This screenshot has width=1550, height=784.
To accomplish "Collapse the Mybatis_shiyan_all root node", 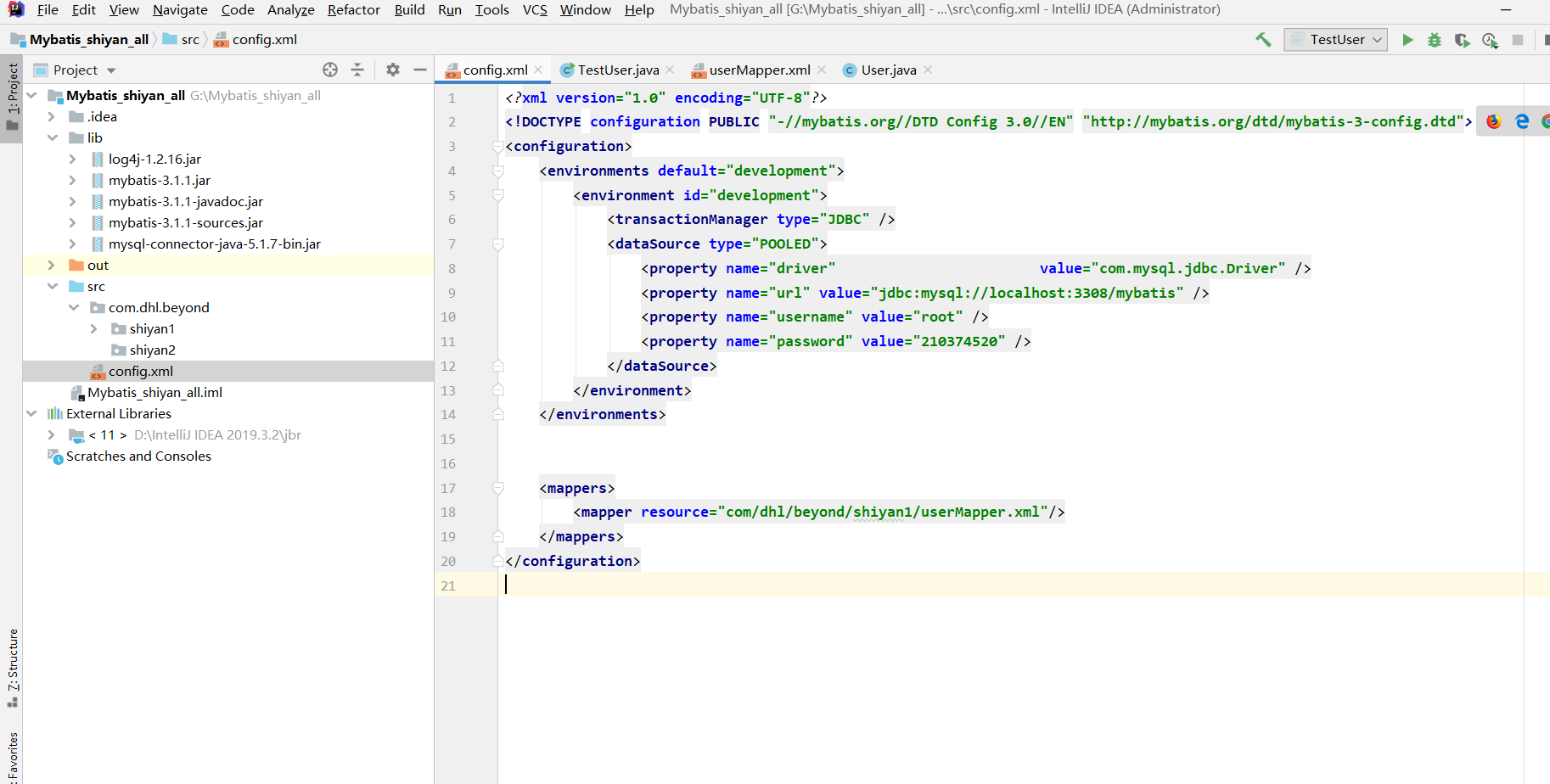I will pyautogui.click(x=32, y=95).
